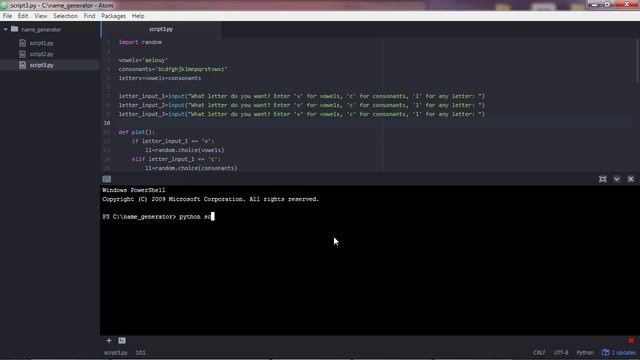The height and width of the screenshot is (360, 640).
Task: Open the Help menu
Action: (x=138, y=16)
